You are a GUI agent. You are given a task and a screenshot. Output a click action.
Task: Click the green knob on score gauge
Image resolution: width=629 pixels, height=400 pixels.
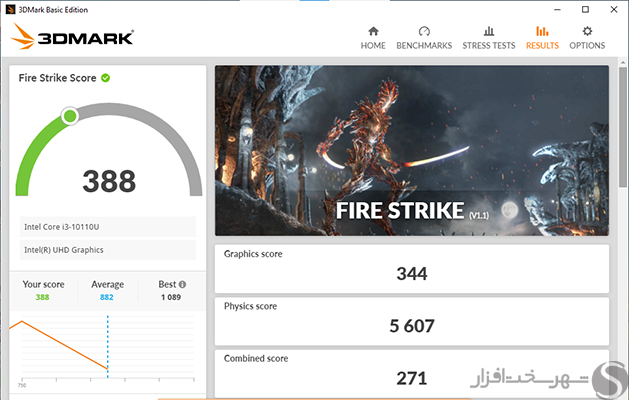pos(70,116)
